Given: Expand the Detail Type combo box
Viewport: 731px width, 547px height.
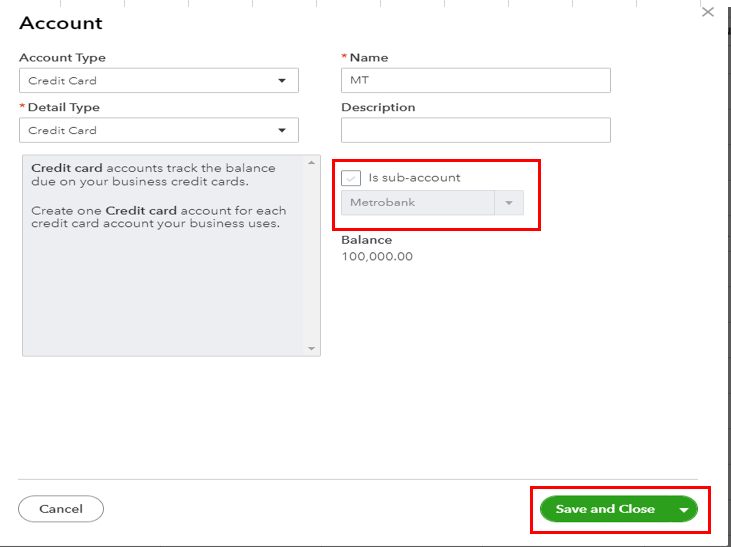Looking at the screenshot, I should coord(158,130).
